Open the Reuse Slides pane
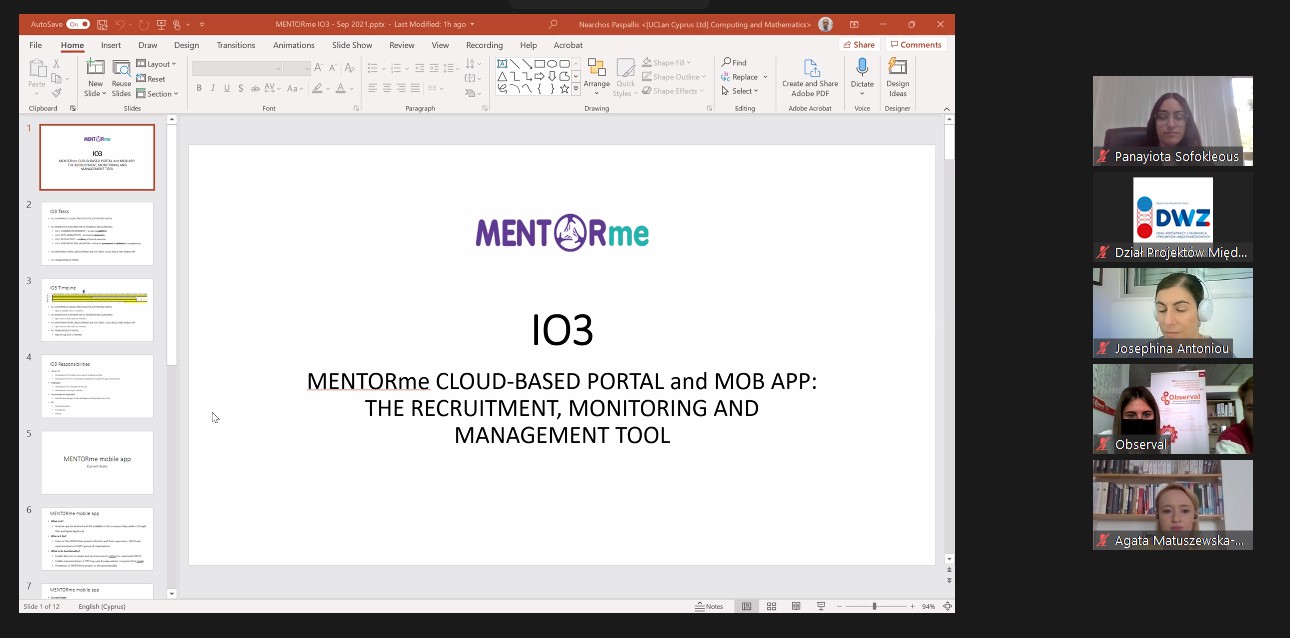This screenshot has width=1290, height=638. (122, 79)
